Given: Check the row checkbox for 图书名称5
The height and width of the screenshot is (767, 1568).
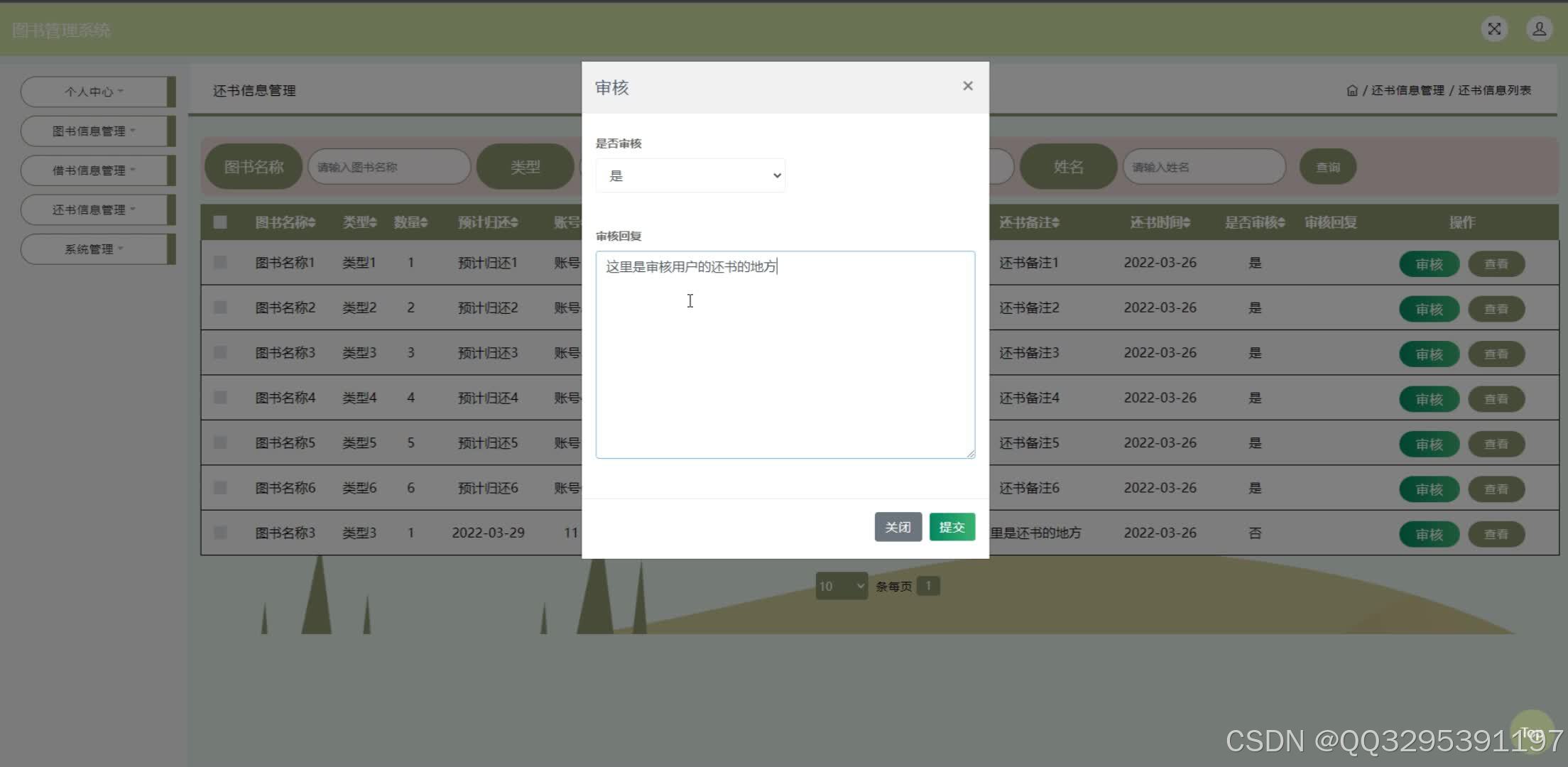Looking at the screenshot, I should click(220, 442).
